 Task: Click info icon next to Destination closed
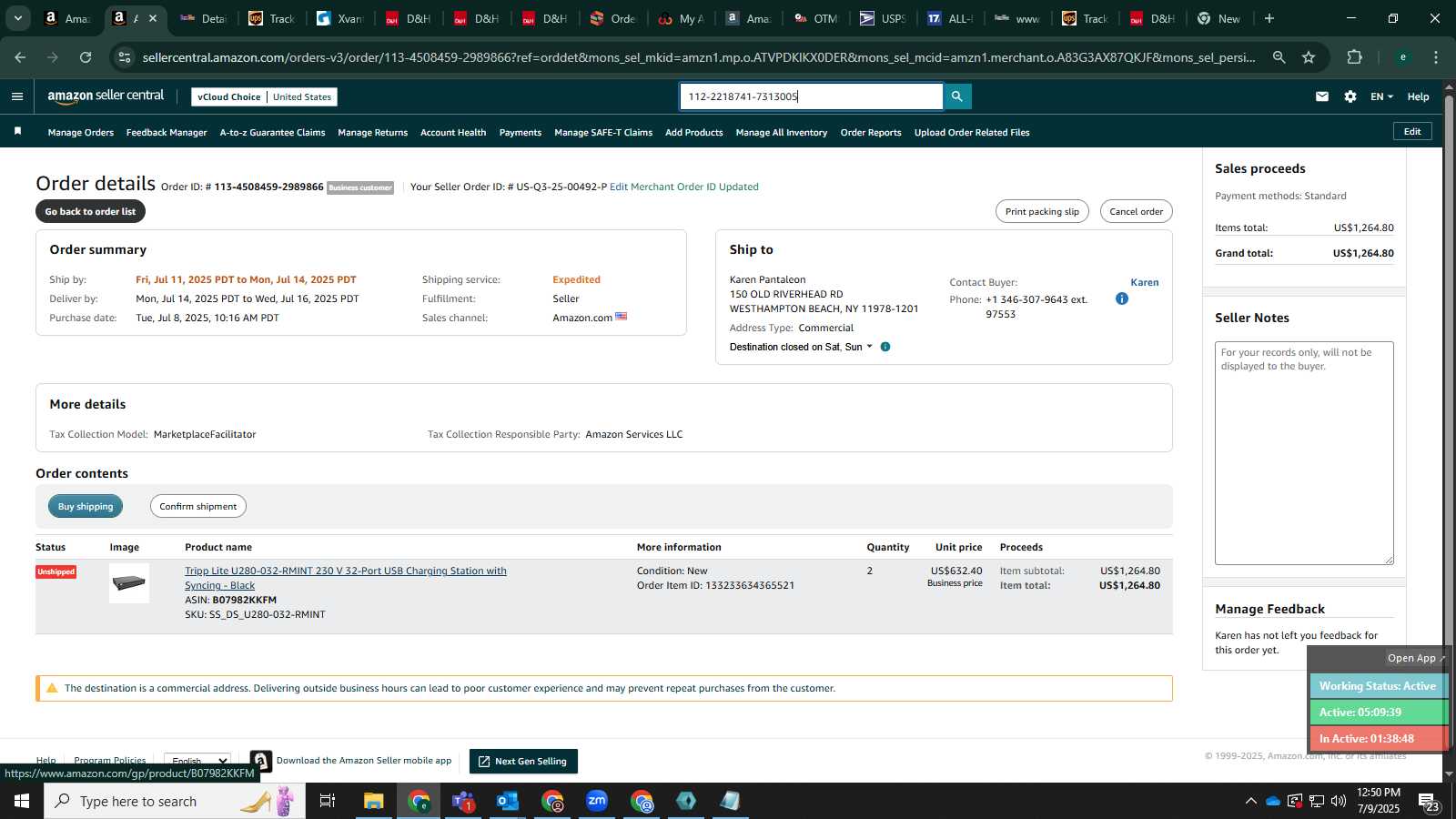885,347
